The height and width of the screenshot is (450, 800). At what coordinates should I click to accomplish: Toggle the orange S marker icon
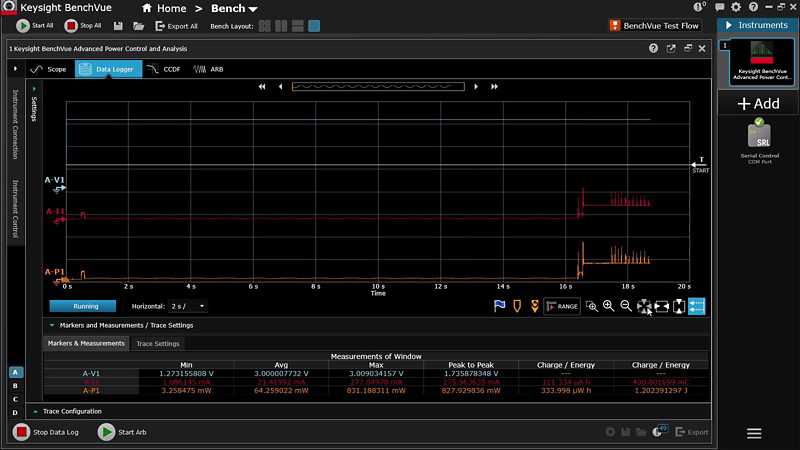click(534, 306)
